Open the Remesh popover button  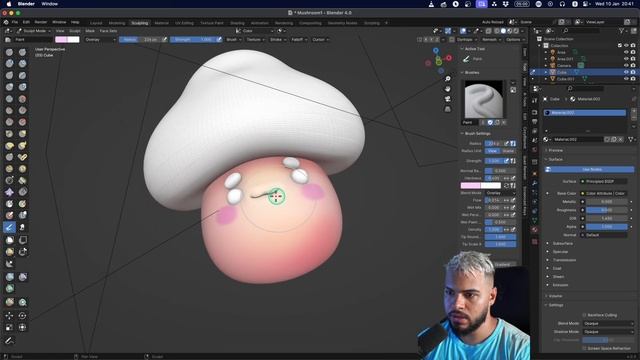pos(491,40)
